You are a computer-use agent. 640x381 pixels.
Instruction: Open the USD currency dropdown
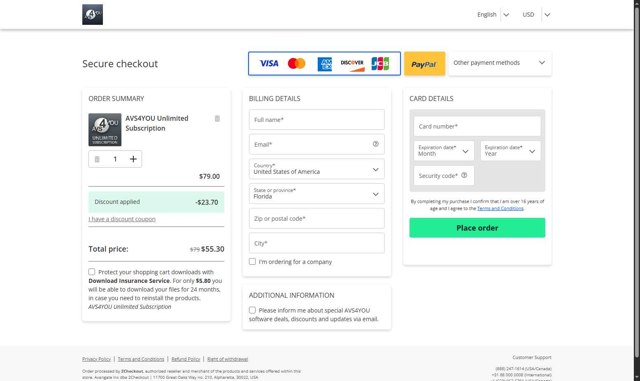click(536, 15)
